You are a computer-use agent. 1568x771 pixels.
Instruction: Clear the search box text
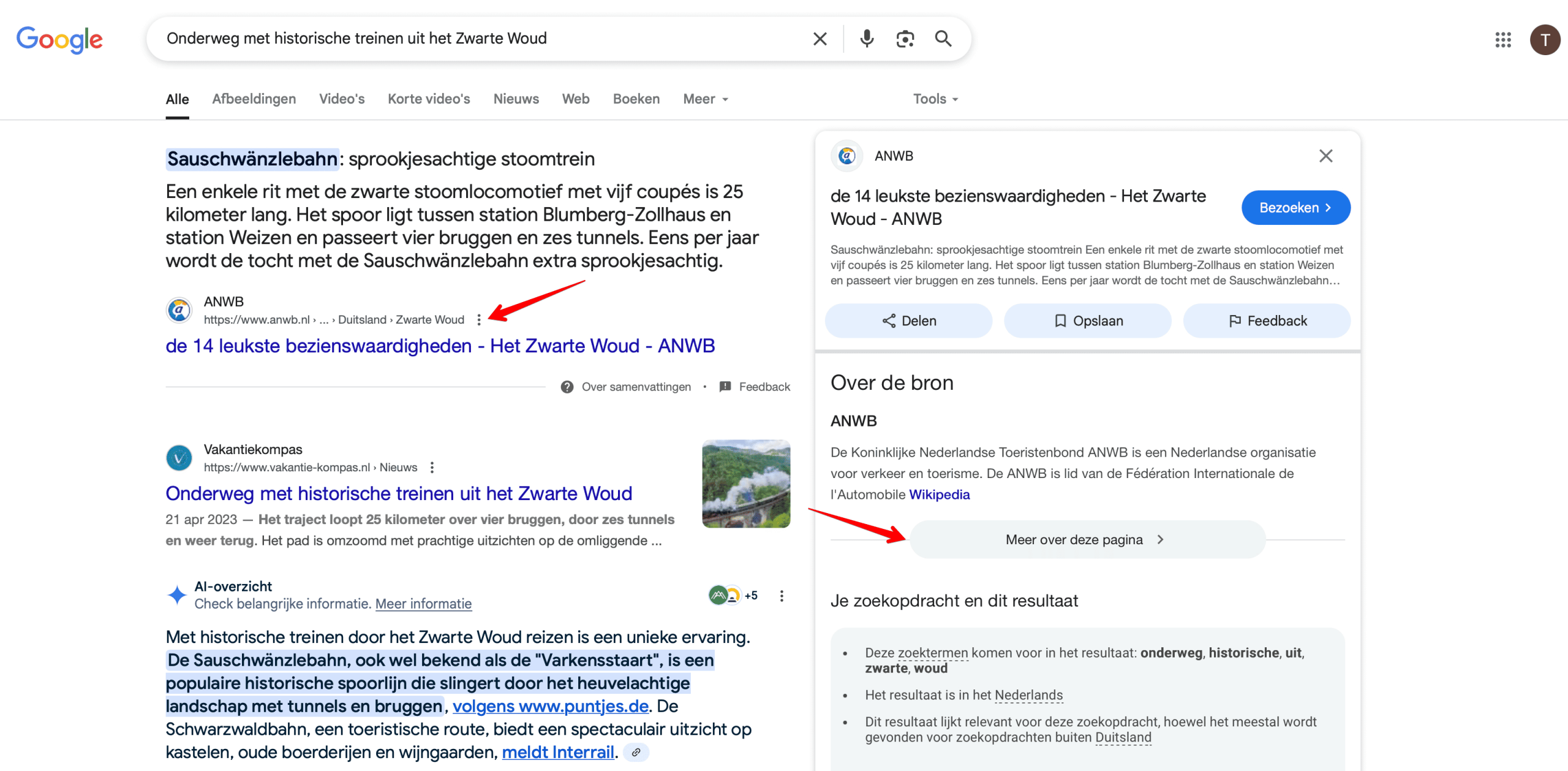[x=820, y=39]
